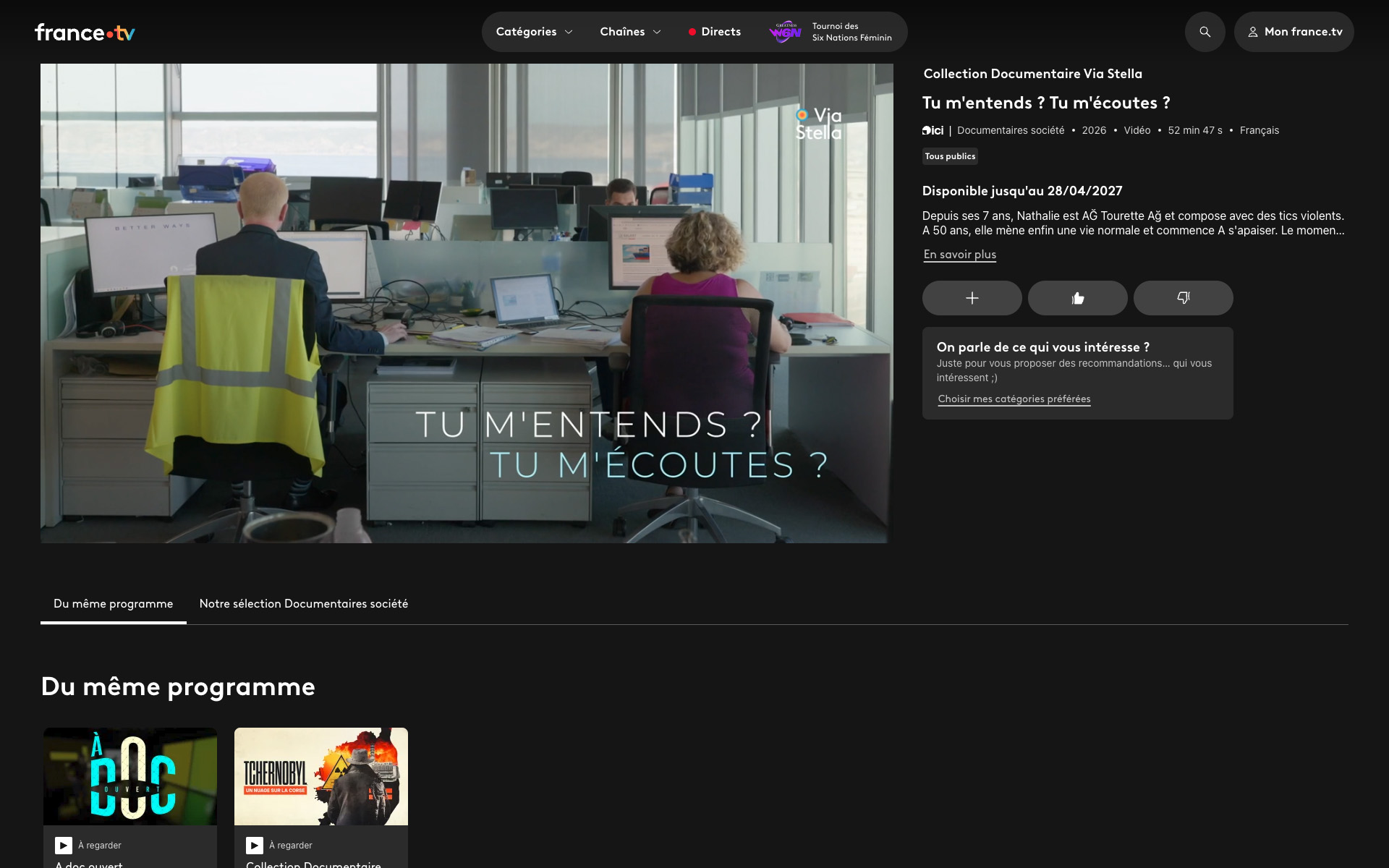This screenshot has height=868, width=1389.
Task: Expand the Chaînes dropdown
Action: tap(630, 32)
